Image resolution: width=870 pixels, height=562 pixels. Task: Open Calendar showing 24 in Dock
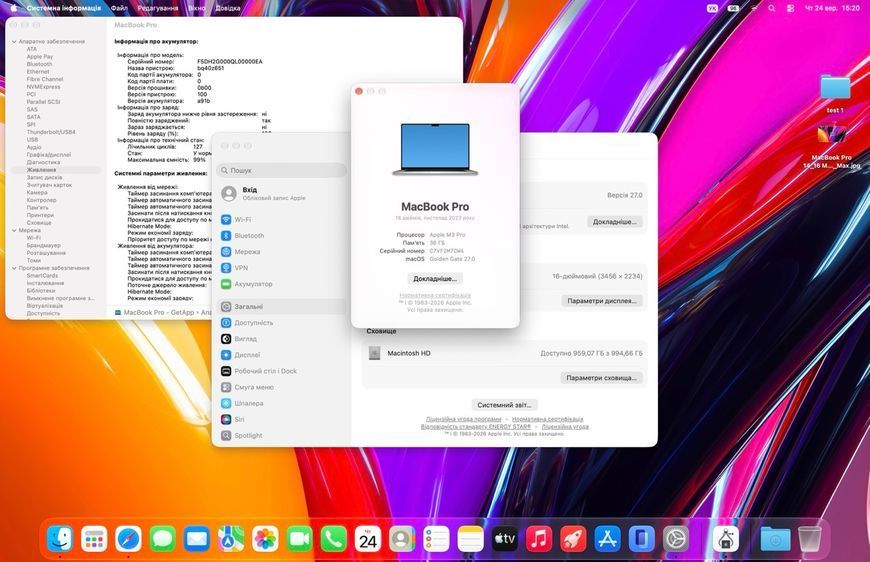pos(368,539)
